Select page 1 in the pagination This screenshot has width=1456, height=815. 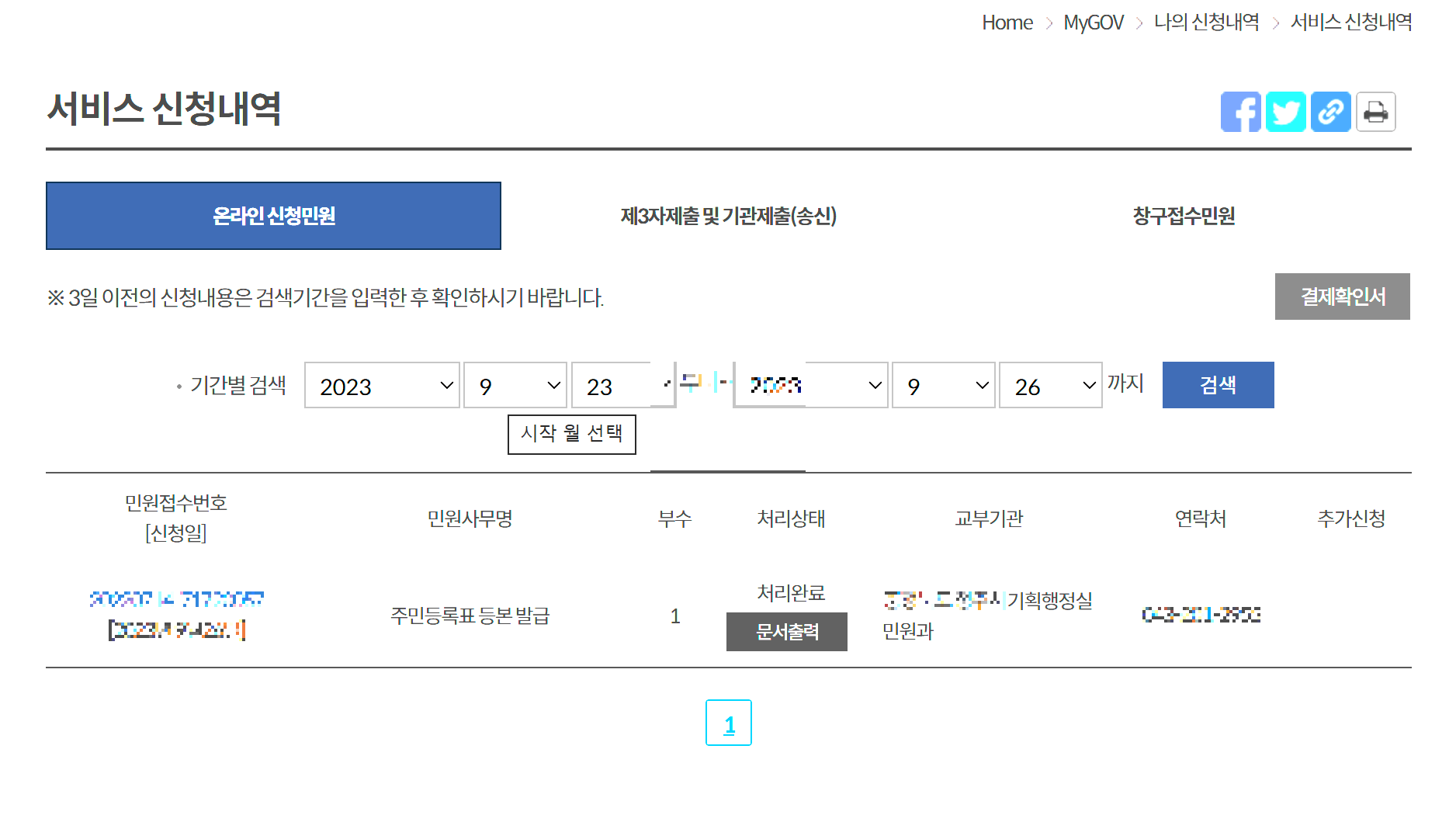click(729, 723)
